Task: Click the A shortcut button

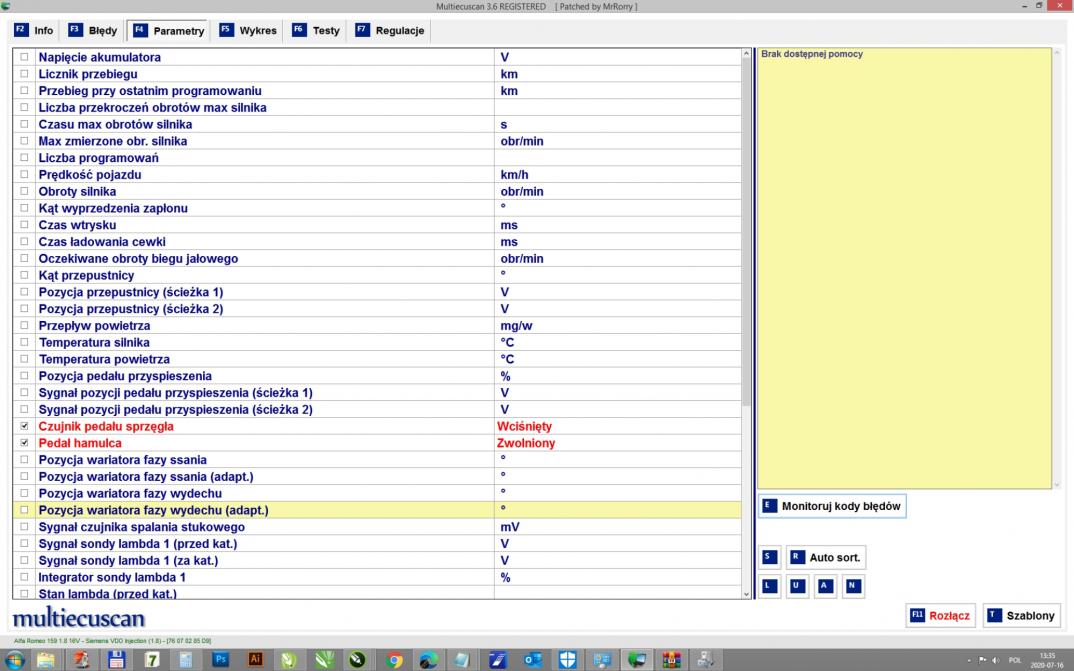Action: (825, 586)
